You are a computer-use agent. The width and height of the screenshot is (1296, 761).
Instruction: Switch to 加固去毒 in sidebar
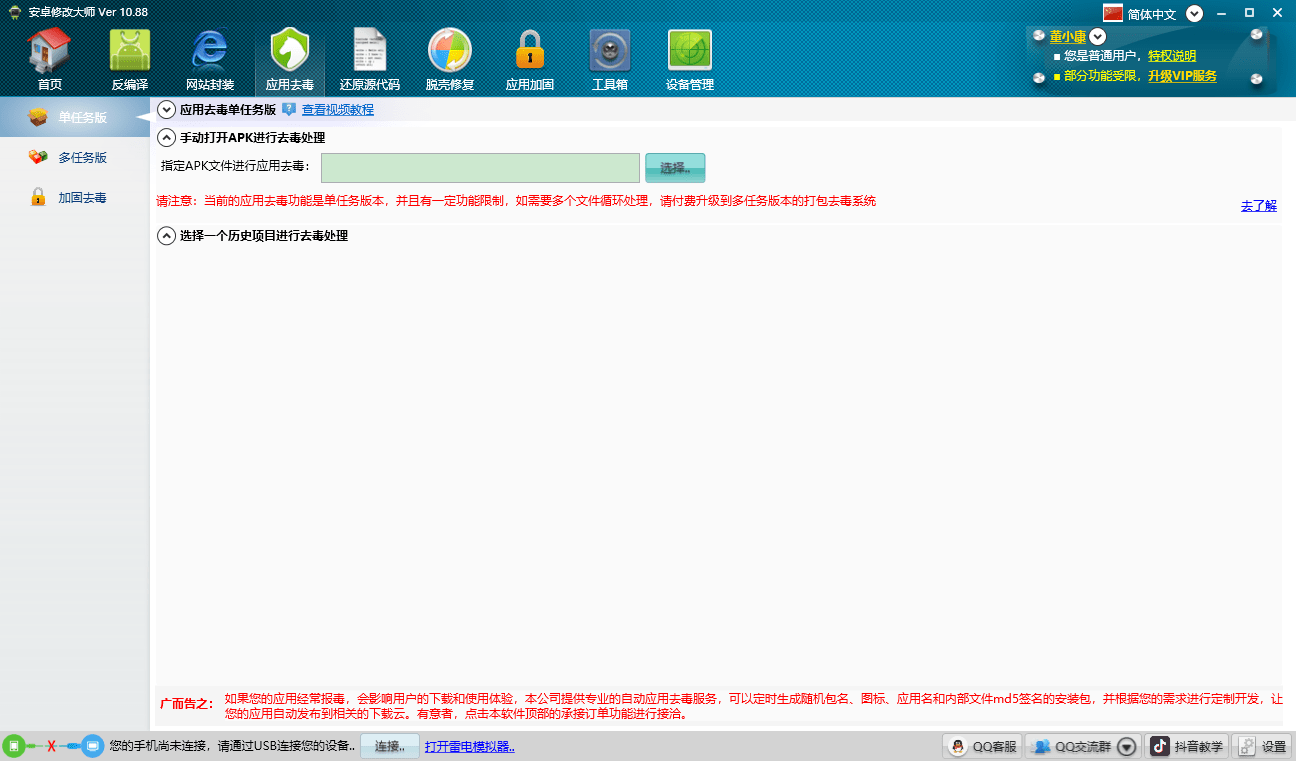coord(82,197)
